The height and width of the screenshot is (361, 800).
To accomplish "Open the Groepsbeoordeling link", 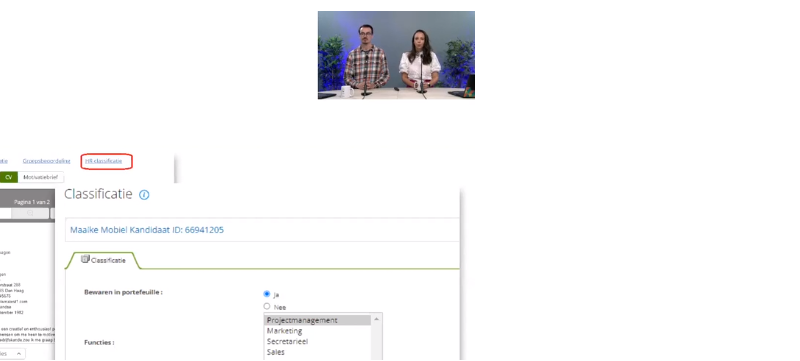I will pos(46,161).
